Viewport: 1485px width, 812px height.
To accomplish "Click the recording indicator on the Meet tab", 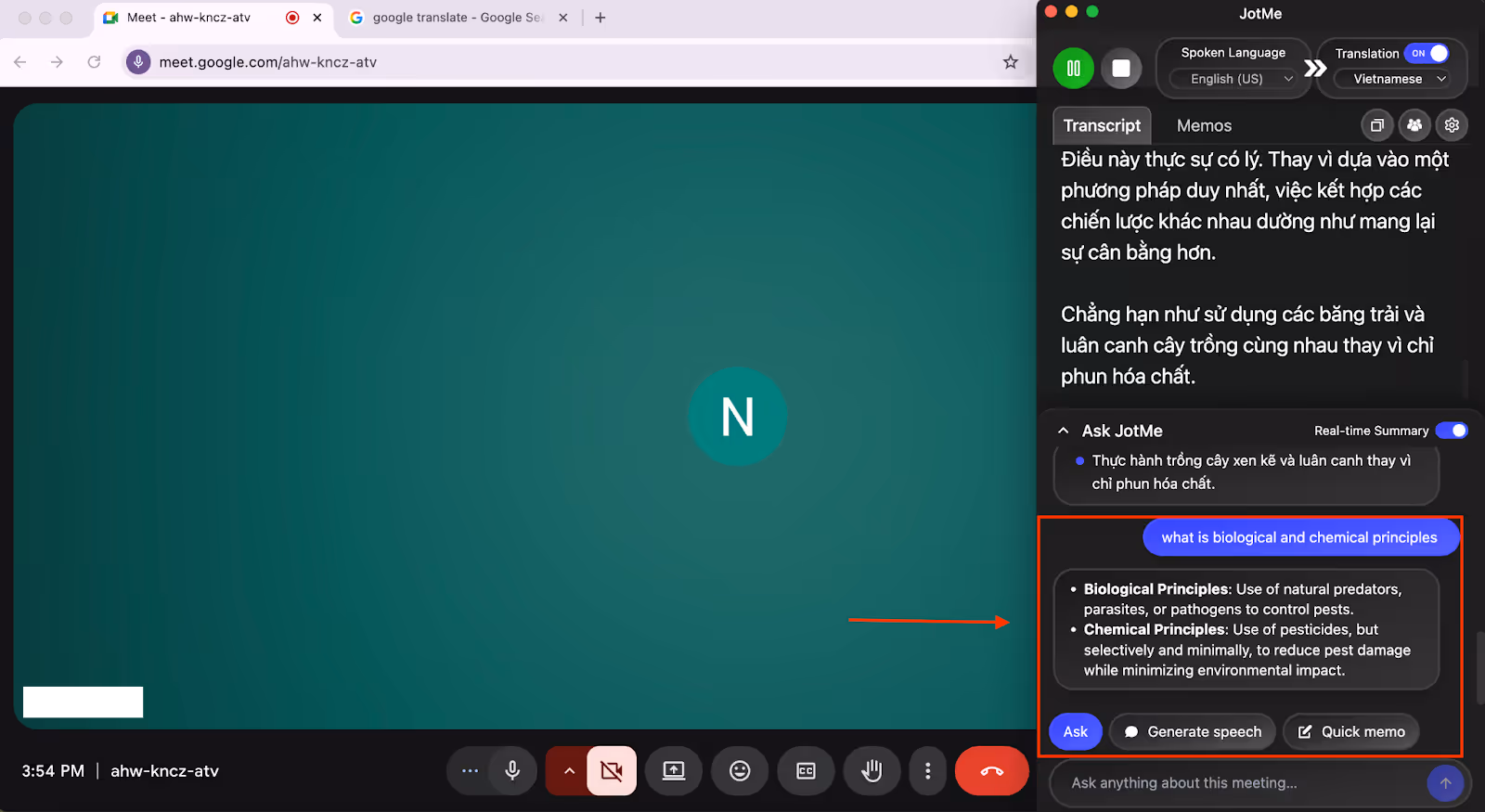I will [x=292, y=18].
